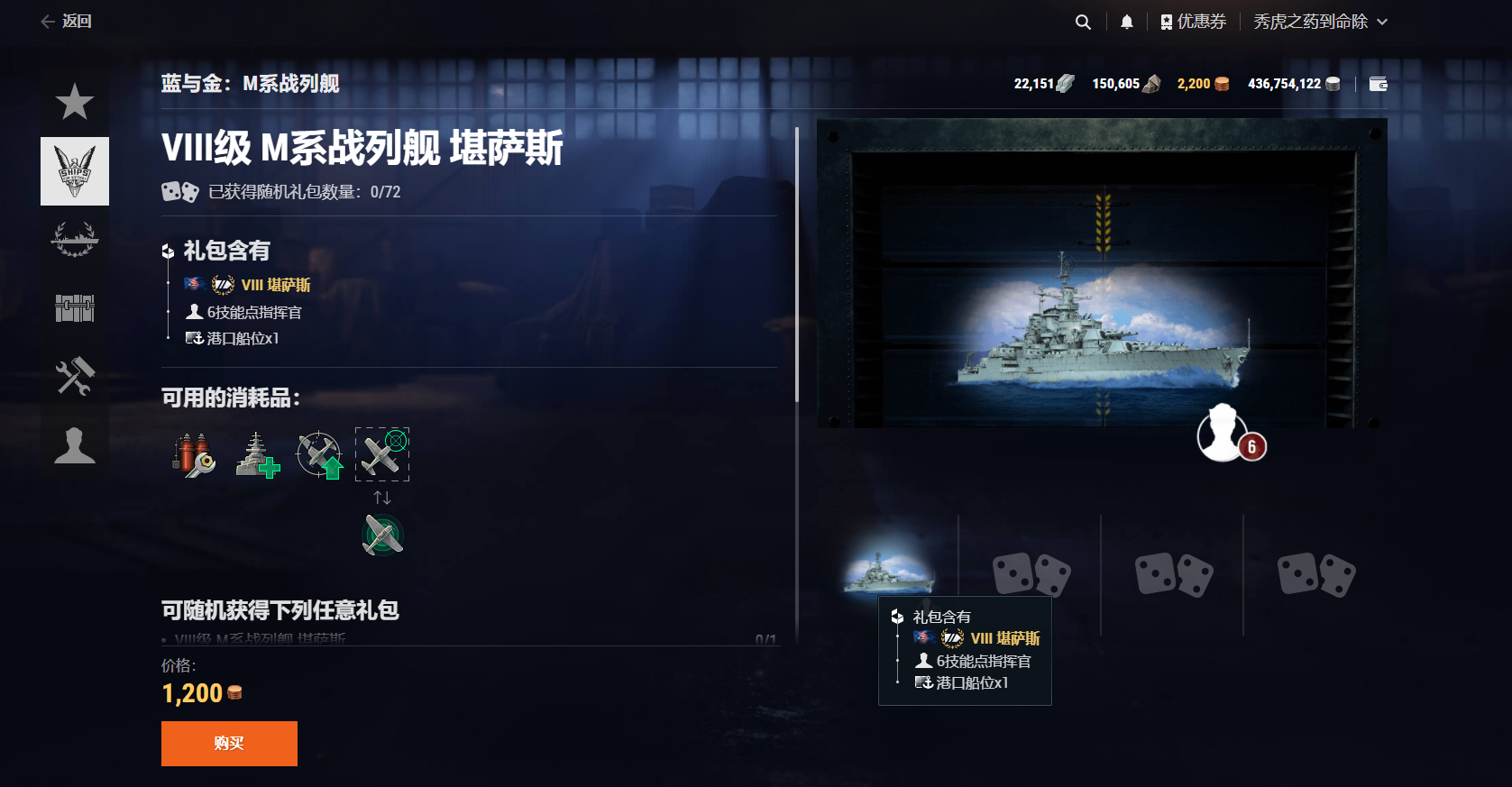
Task: Select the star featured sidebar tab
Action: pos(74,102)
